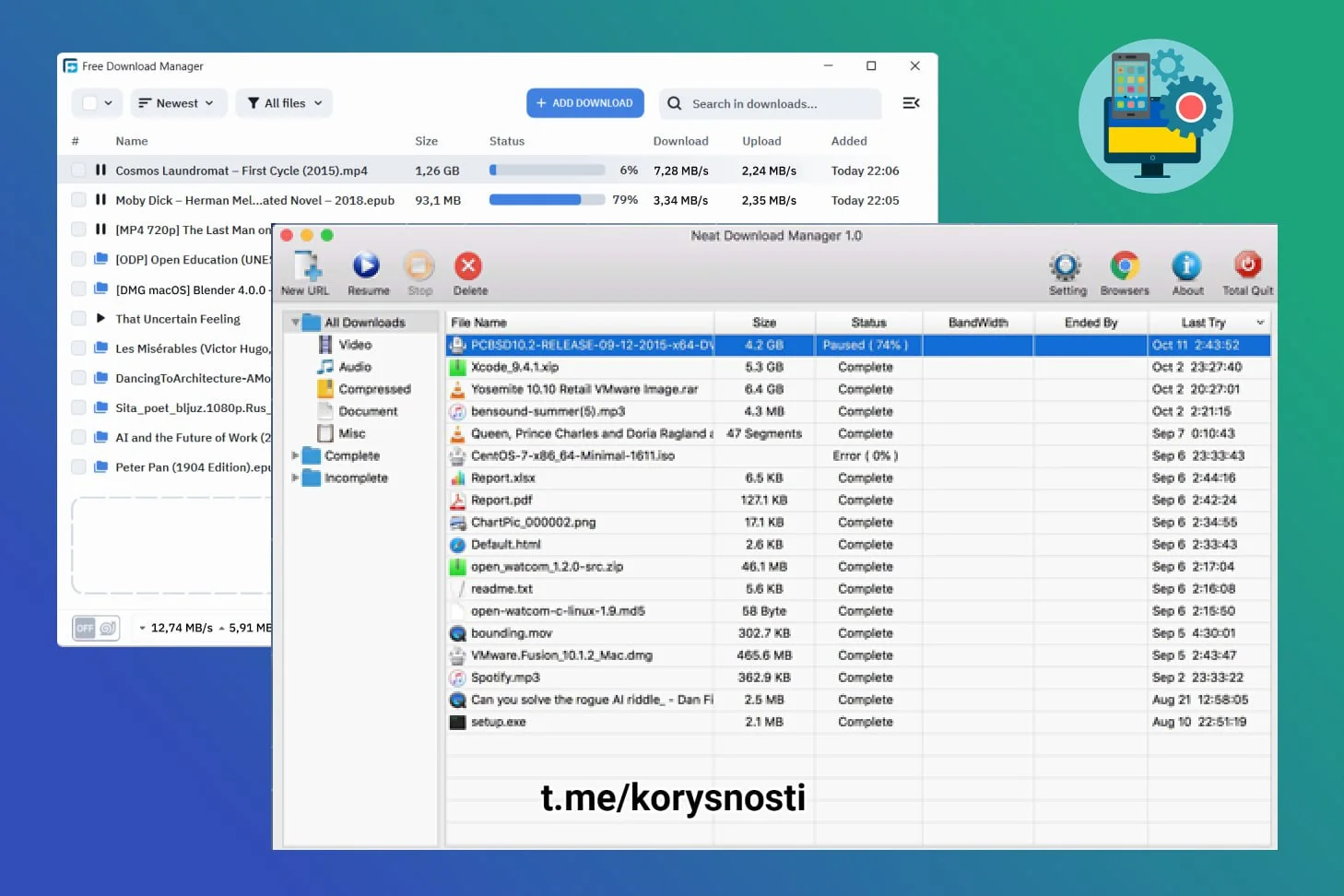
Task: Tick the checkbox for Cosmos Laundromat row
Action: point(78,171)
